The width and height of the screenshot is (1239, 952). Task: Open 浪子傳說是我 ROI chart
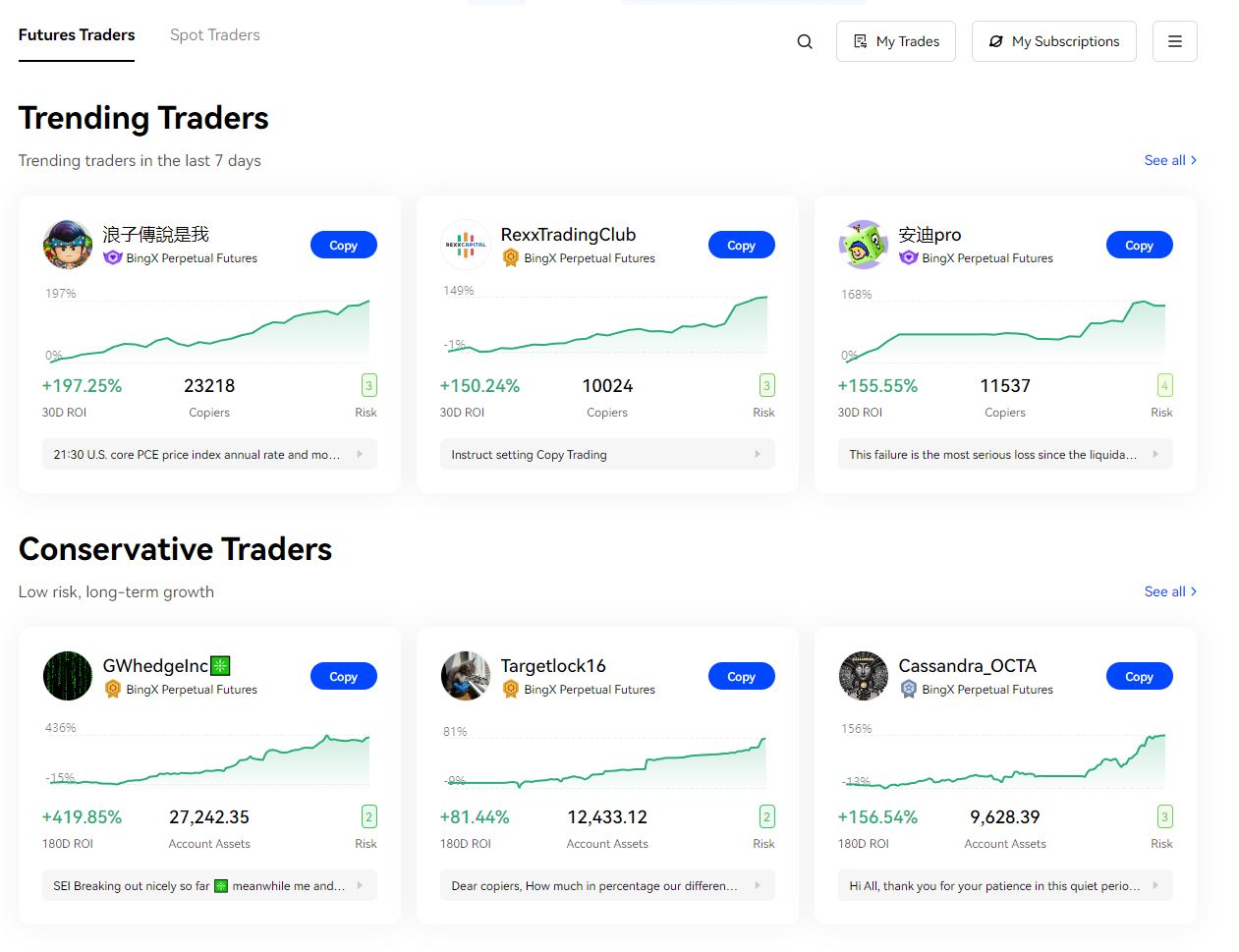pyautogui.click(x=209, y=326)
